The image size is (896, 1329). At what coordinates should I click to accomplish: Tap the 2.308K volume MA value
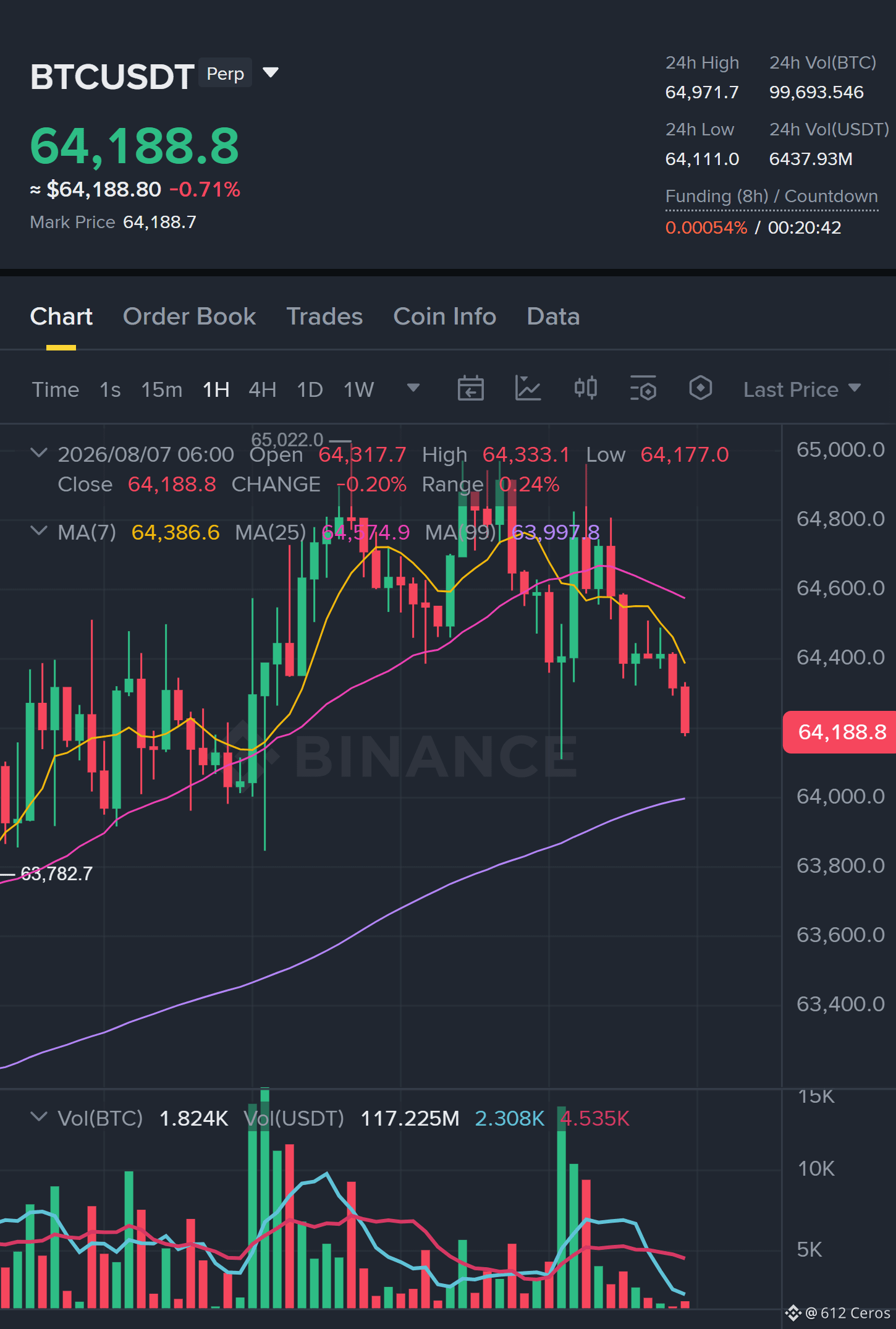pyautogui.click(x=510, y=1118)
